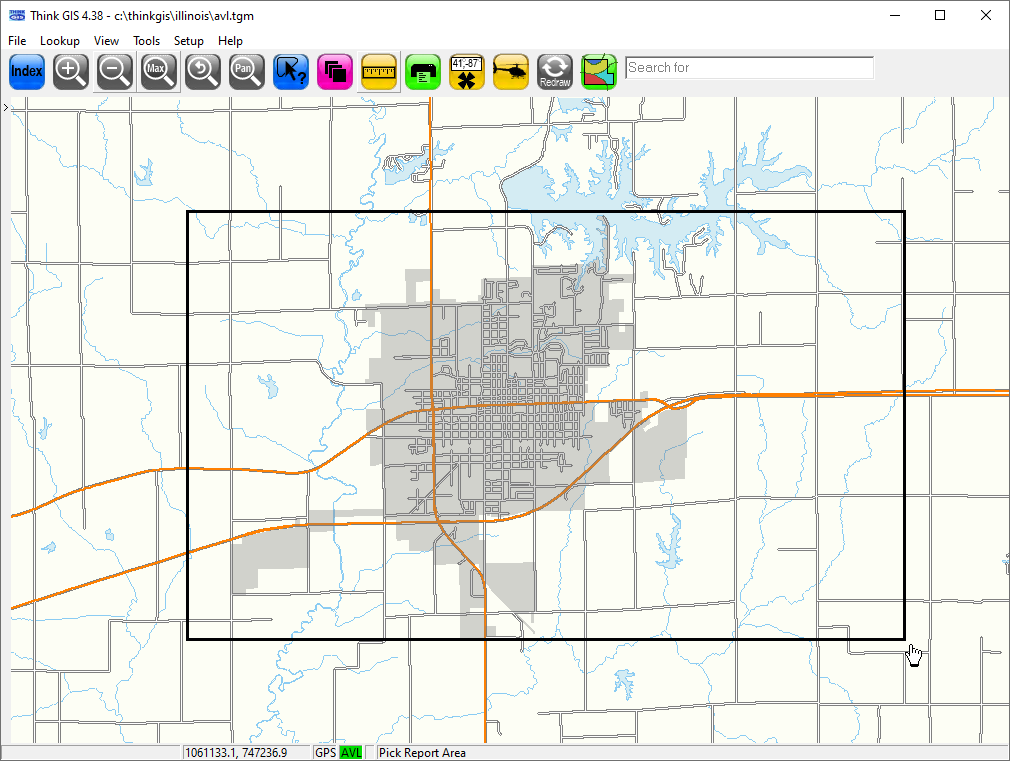Open the pink layers icon
The height and width of the screenshot is (761, 1010).
coord(335,71)
